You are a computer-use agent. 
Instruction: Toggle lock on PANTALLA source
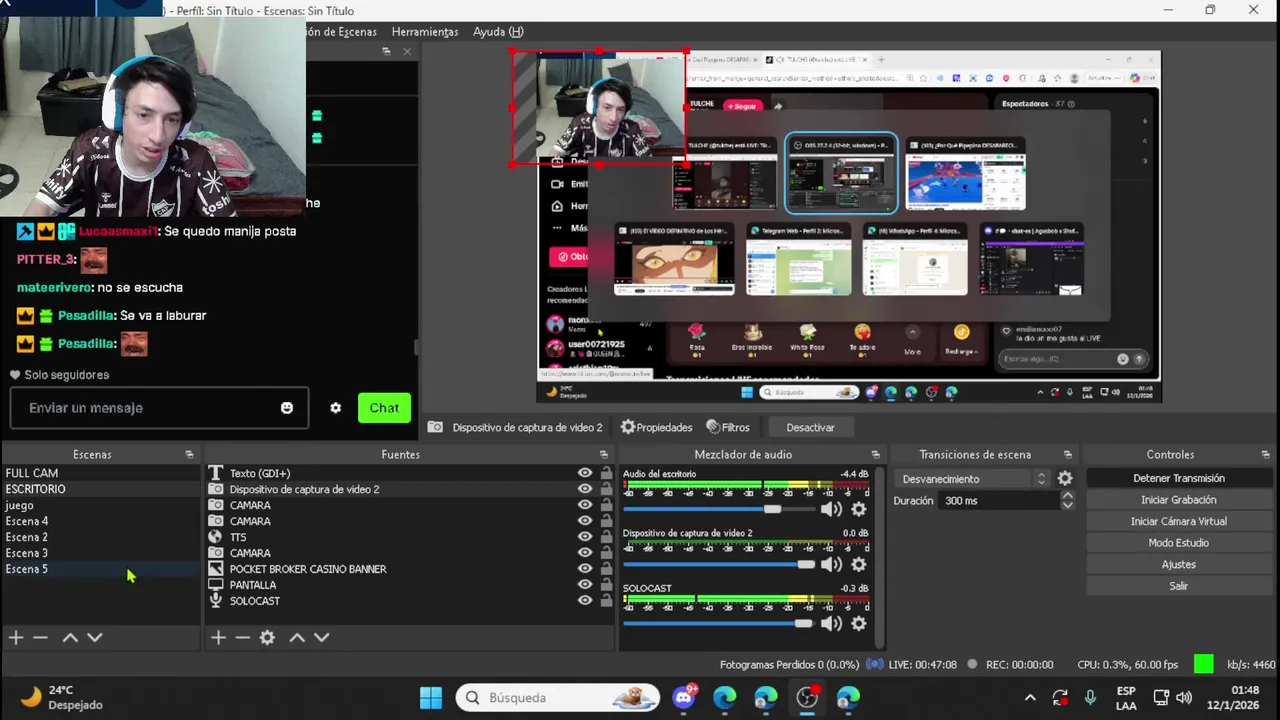[x=606, y=585]
